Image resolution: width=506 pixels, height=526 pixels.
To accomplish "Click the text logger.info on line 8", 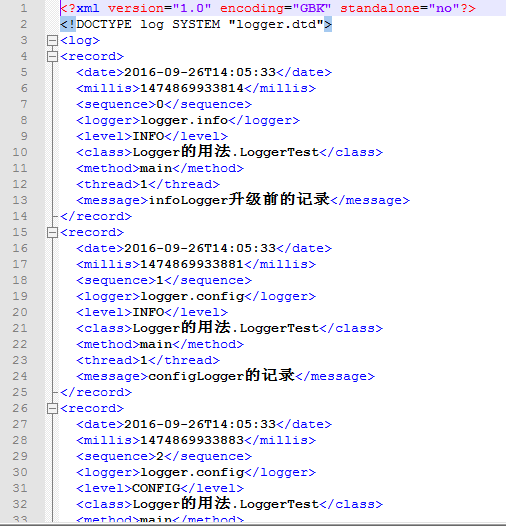I will coord(184,120).
